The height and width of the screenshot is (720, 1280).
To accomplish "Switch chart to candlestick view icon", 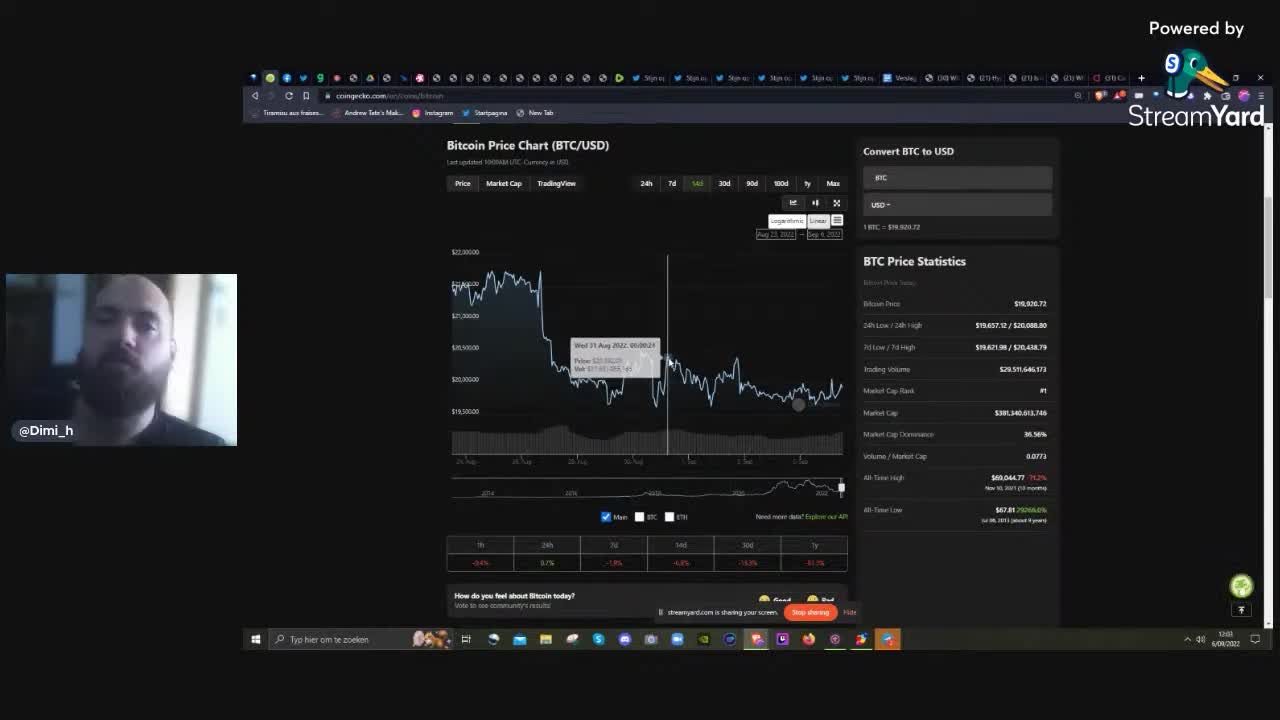I will tap(815, 203).
